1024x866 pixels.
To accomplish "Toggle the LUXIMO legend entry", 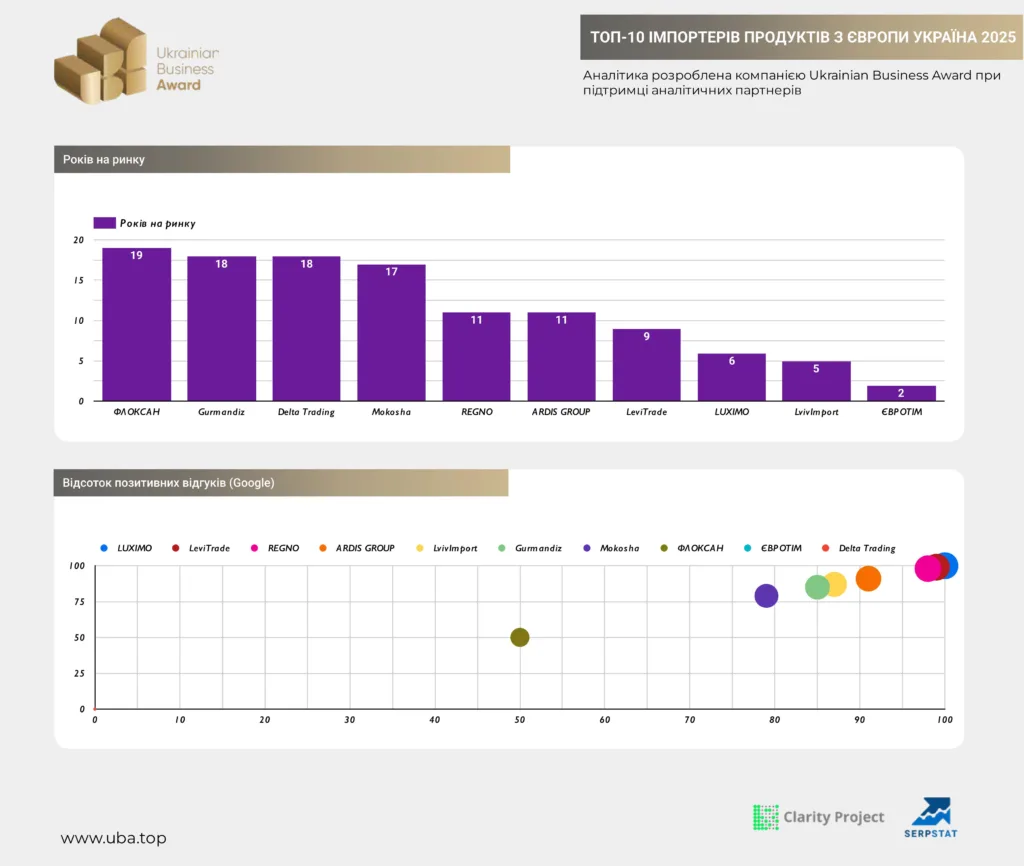I will [126, 548].
